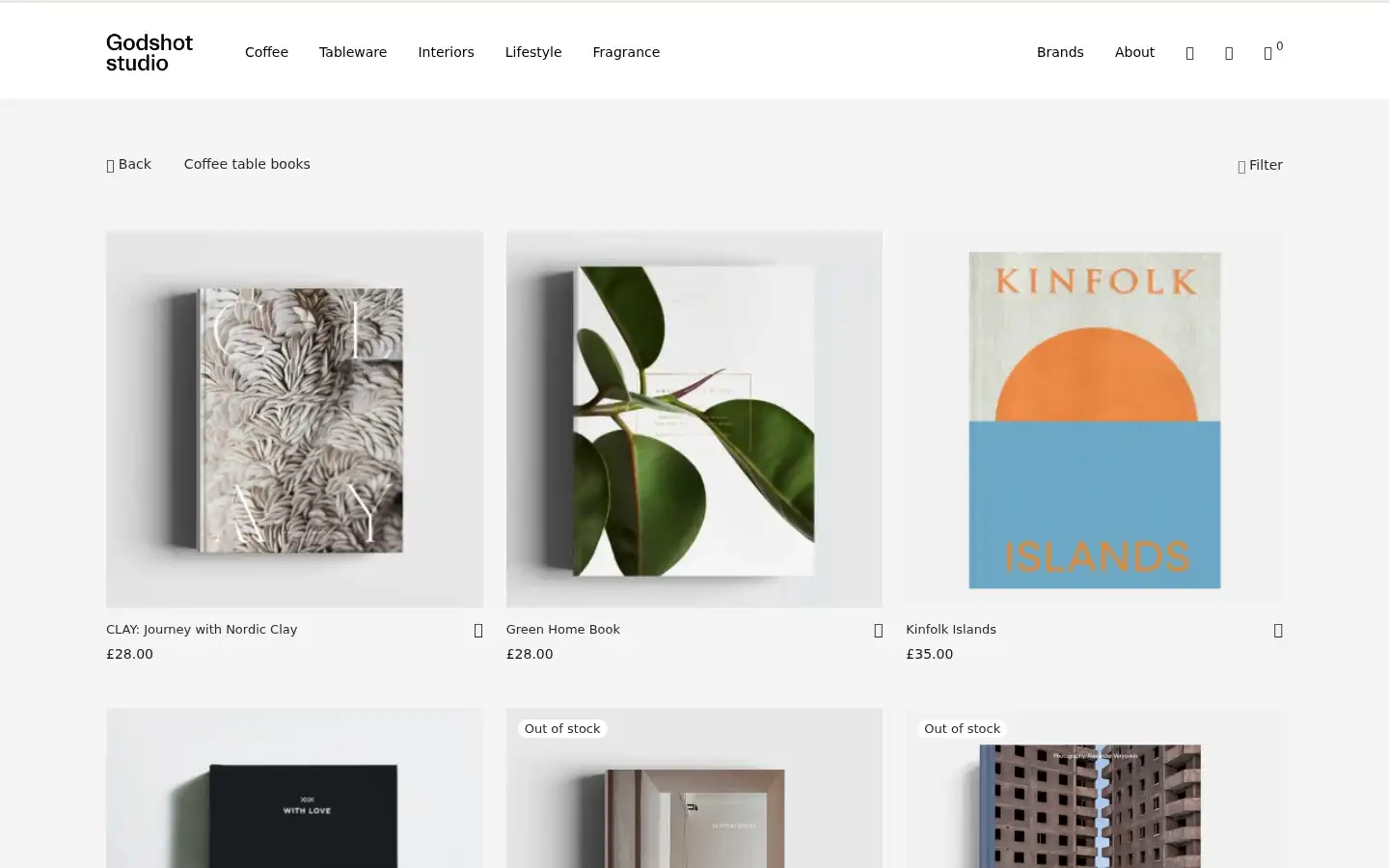Open the Godshot studio homepage logo
The image size is (1389, 868).
[150, 52]
